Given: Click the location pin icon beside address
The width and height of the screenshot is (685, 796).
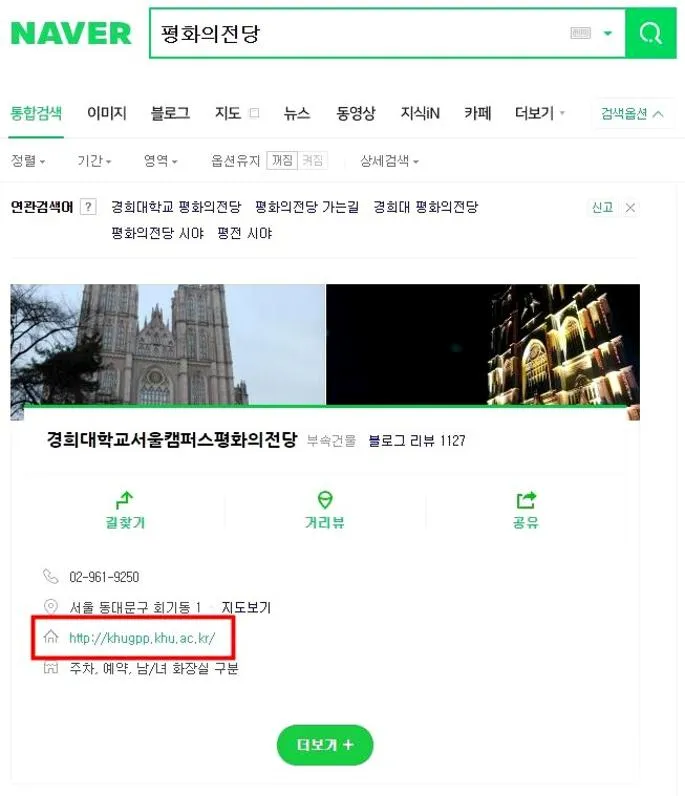Looking at the screenshot, I should [x=51, y=607].
